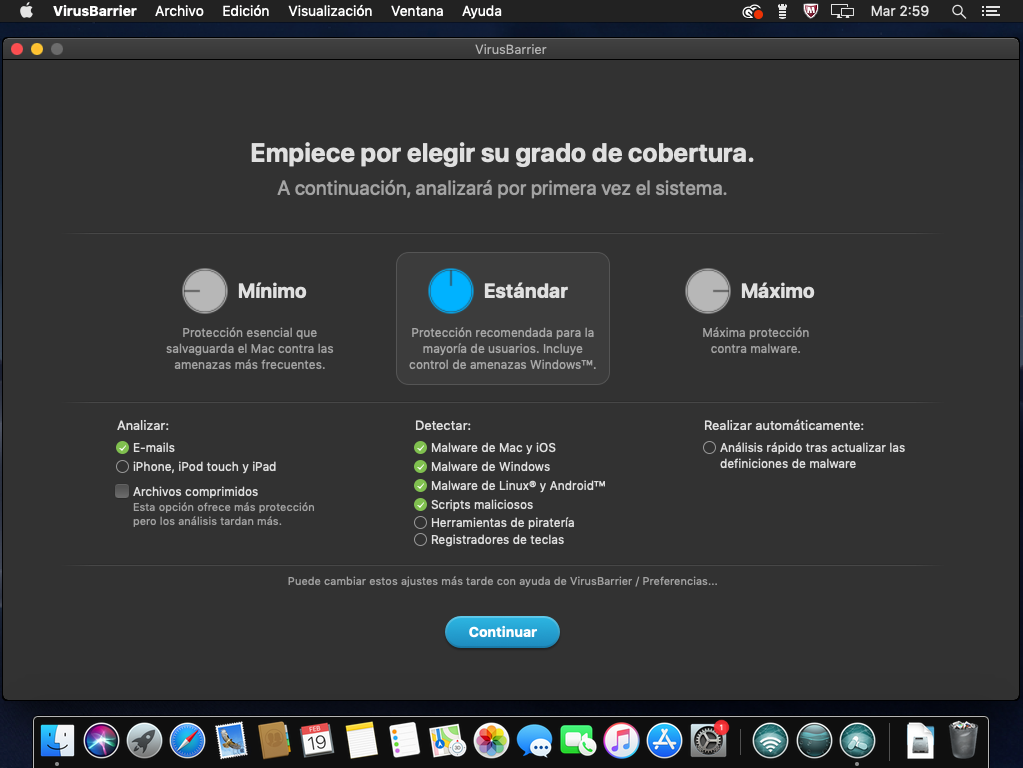The height and width of the screenshot is (768, 1023).
Task: Click the Creative Cloud menu bar icon
Action: 752,11
